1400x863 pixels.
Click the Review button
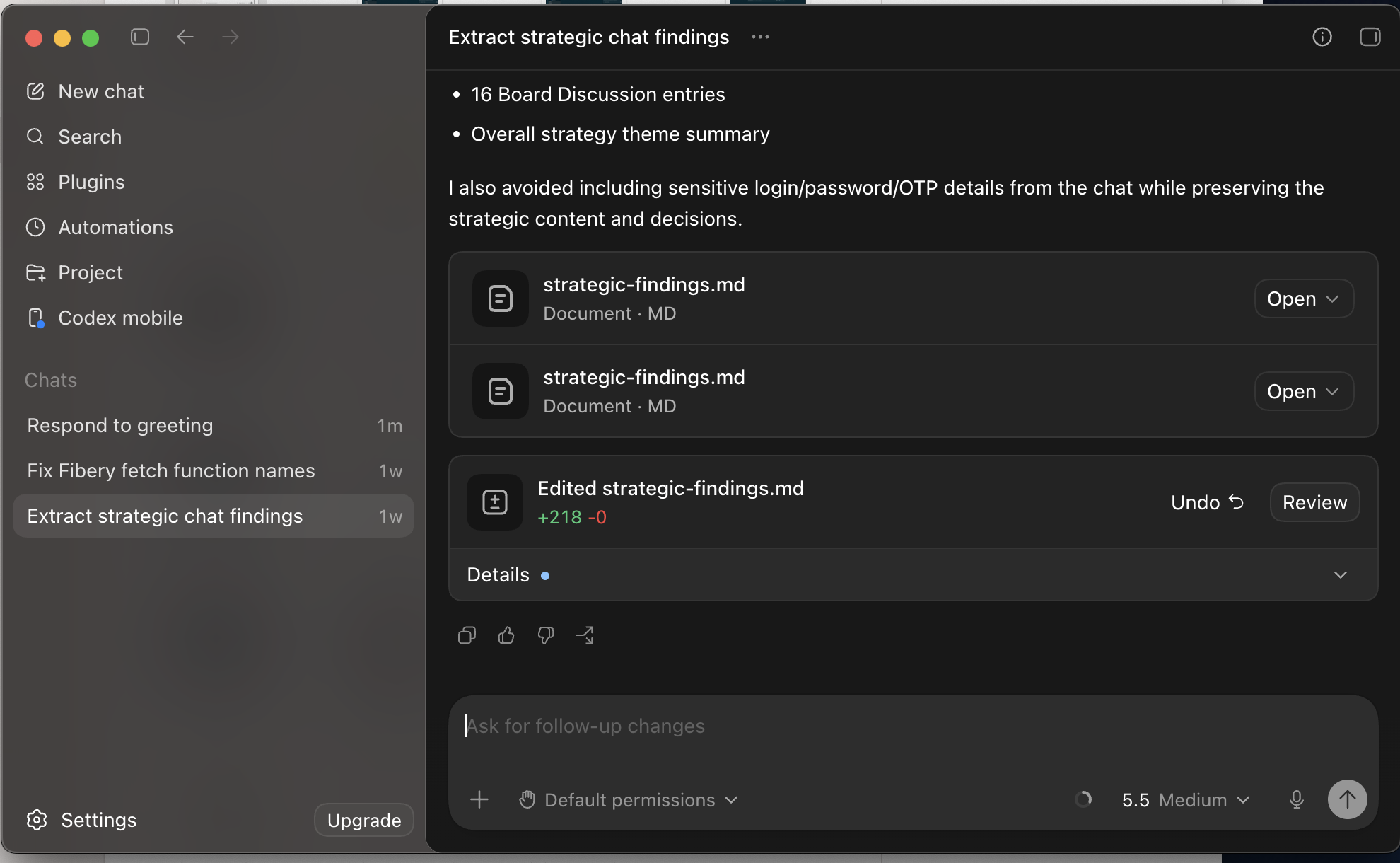pos(1314,502)
